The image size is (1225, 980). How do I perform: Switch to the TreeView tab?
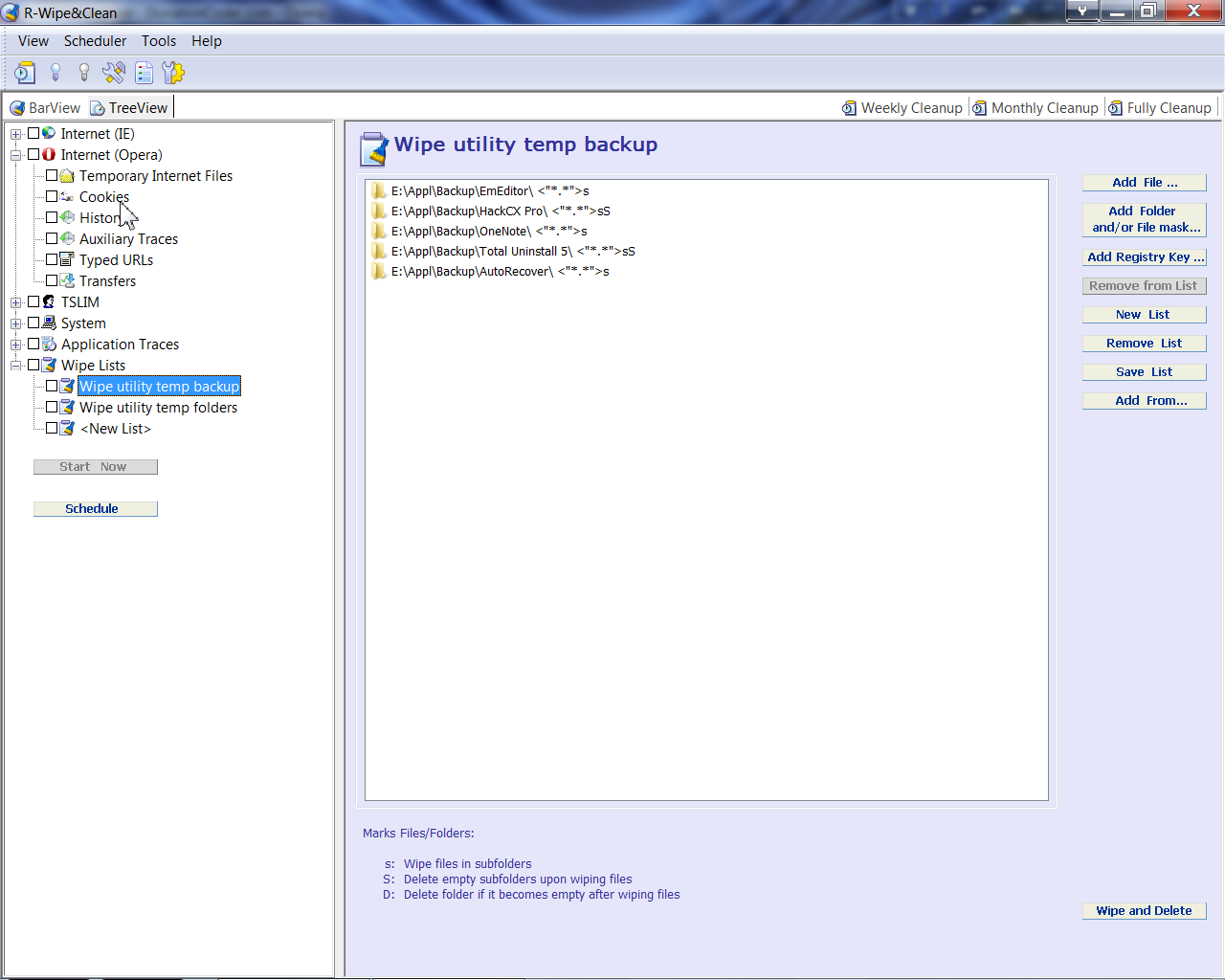click(x=129, y=108)
